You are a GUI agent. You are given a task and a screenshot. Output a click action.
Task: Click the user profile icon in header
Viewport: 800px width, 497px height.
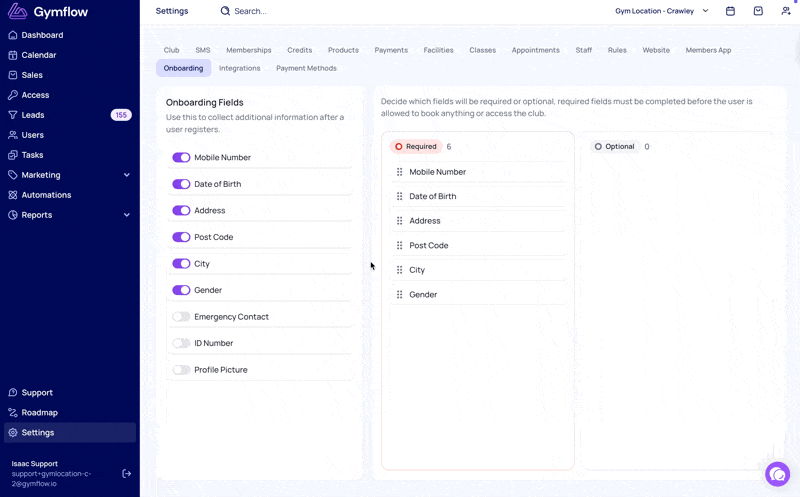[786, 11]
